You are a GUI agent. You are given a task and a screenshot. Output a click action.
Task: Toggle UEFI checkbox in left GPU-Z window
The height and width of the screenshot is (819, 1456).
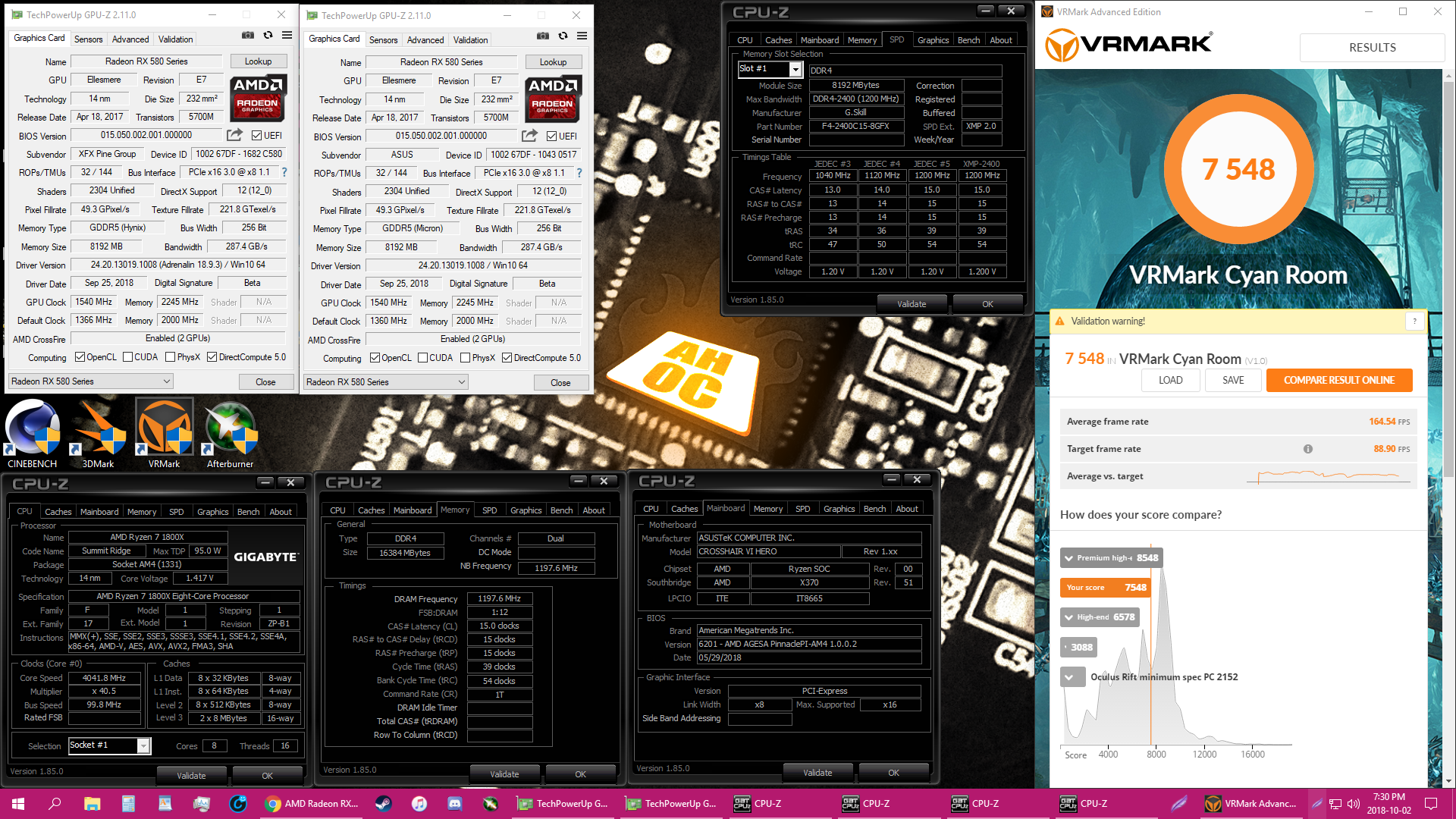256,136
